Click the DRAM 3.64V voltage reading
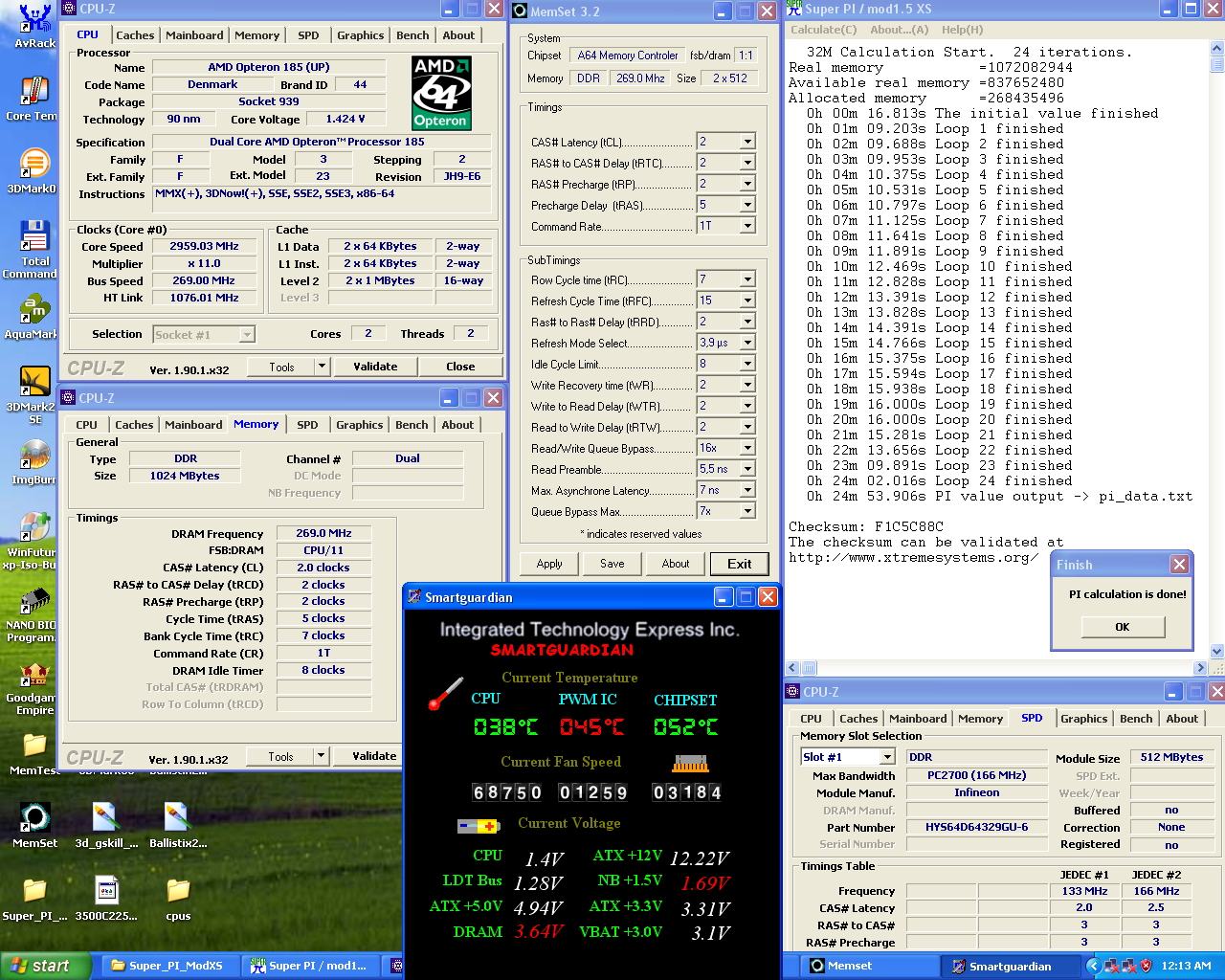1225x980 pixels. click(x=539, y=931)
